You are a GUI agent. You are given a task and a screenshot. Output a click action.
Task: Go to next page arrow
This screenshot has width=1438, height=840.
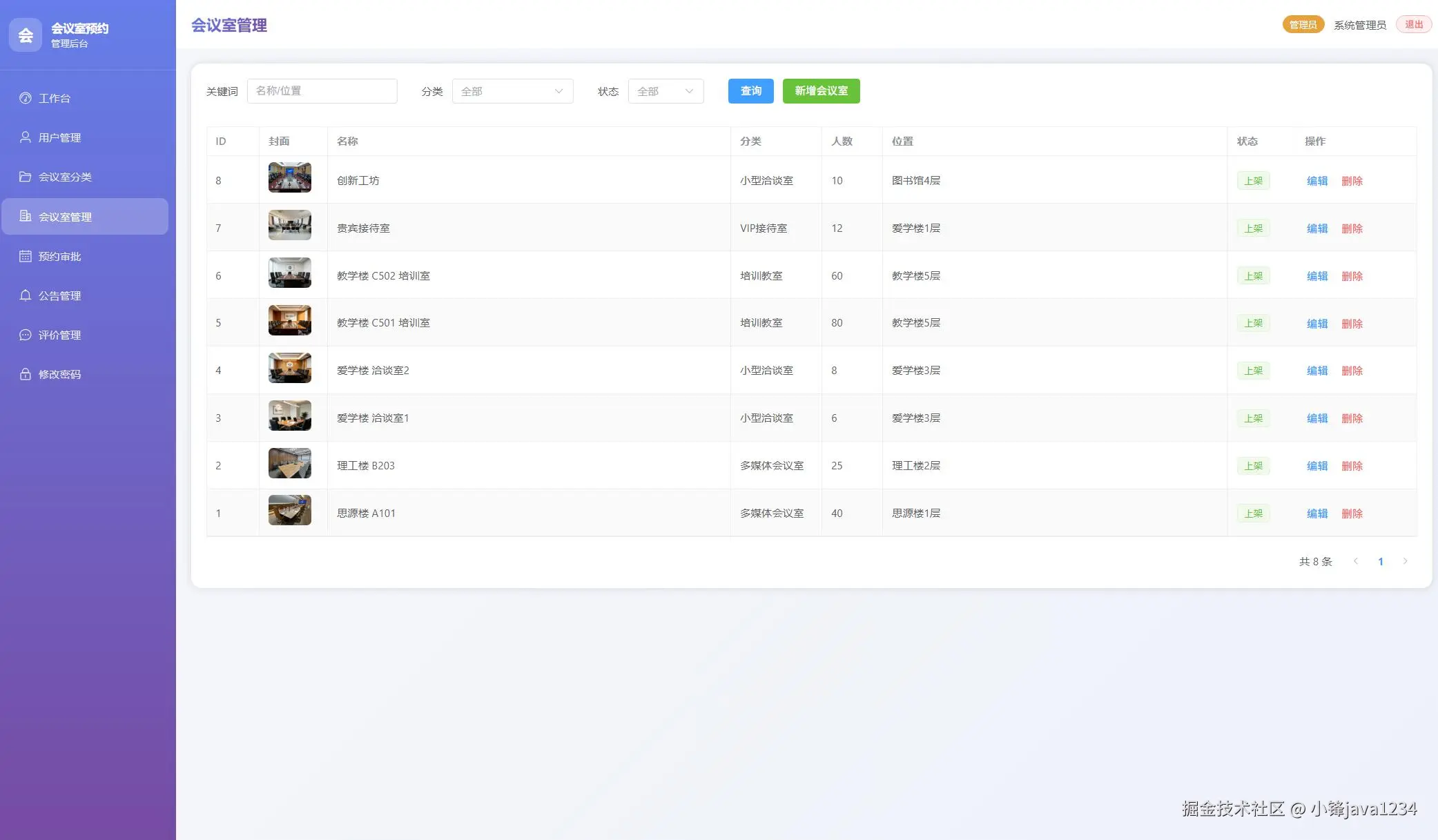tap(1405, 561)
